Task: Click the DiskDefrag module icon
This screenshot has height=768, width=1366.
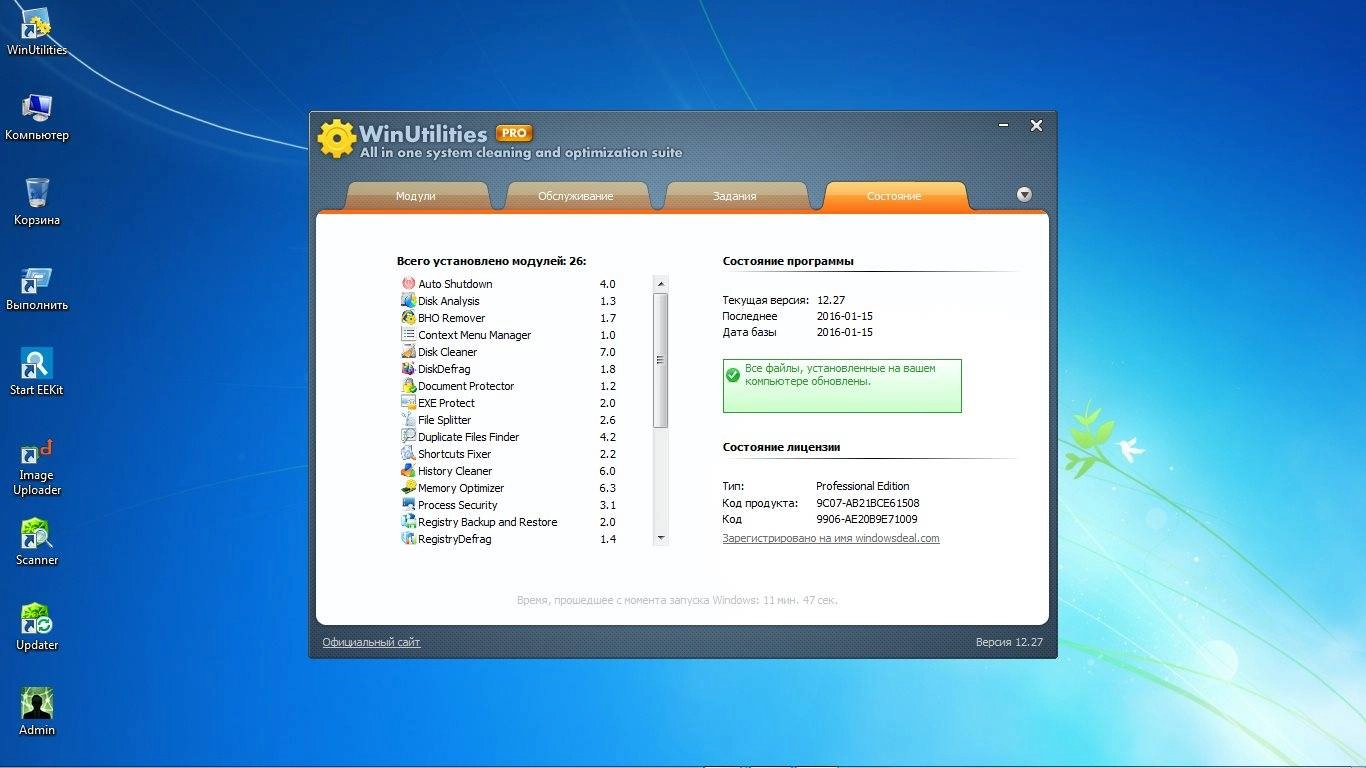Action: coord(408,369)
